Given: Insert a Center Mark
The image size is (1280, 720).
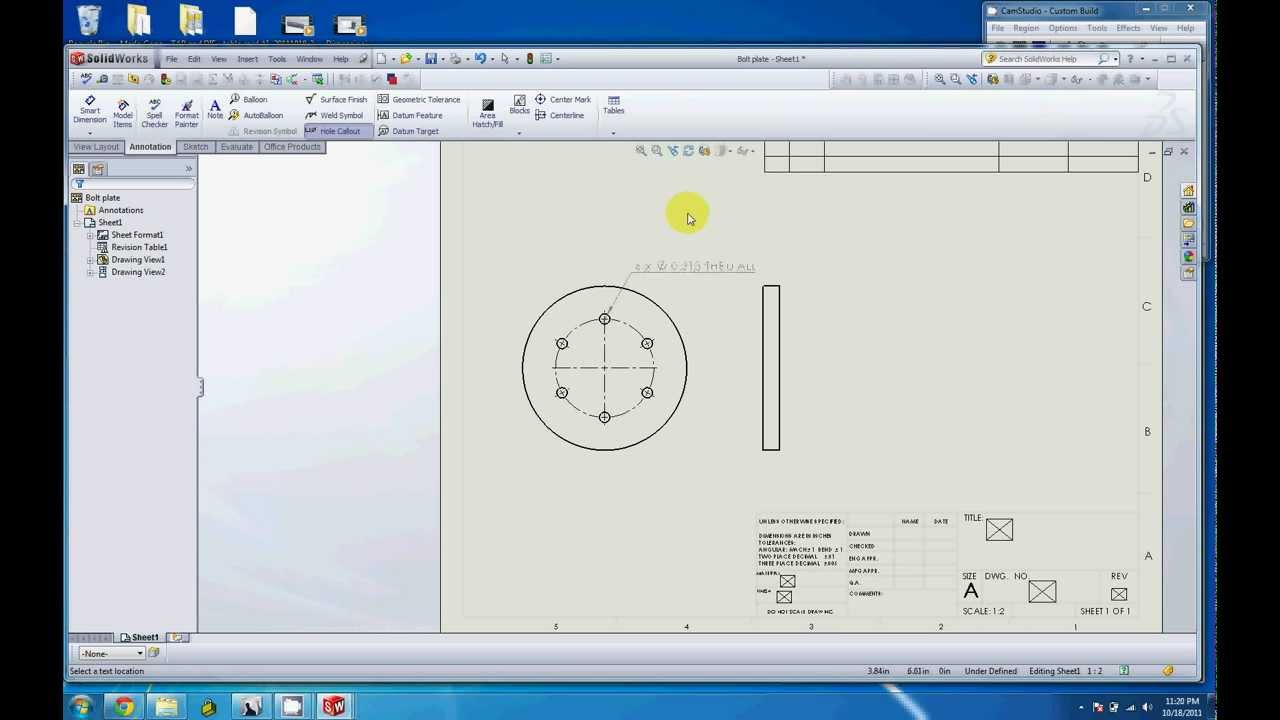Looking at the screenshot, I should [562, 99].
